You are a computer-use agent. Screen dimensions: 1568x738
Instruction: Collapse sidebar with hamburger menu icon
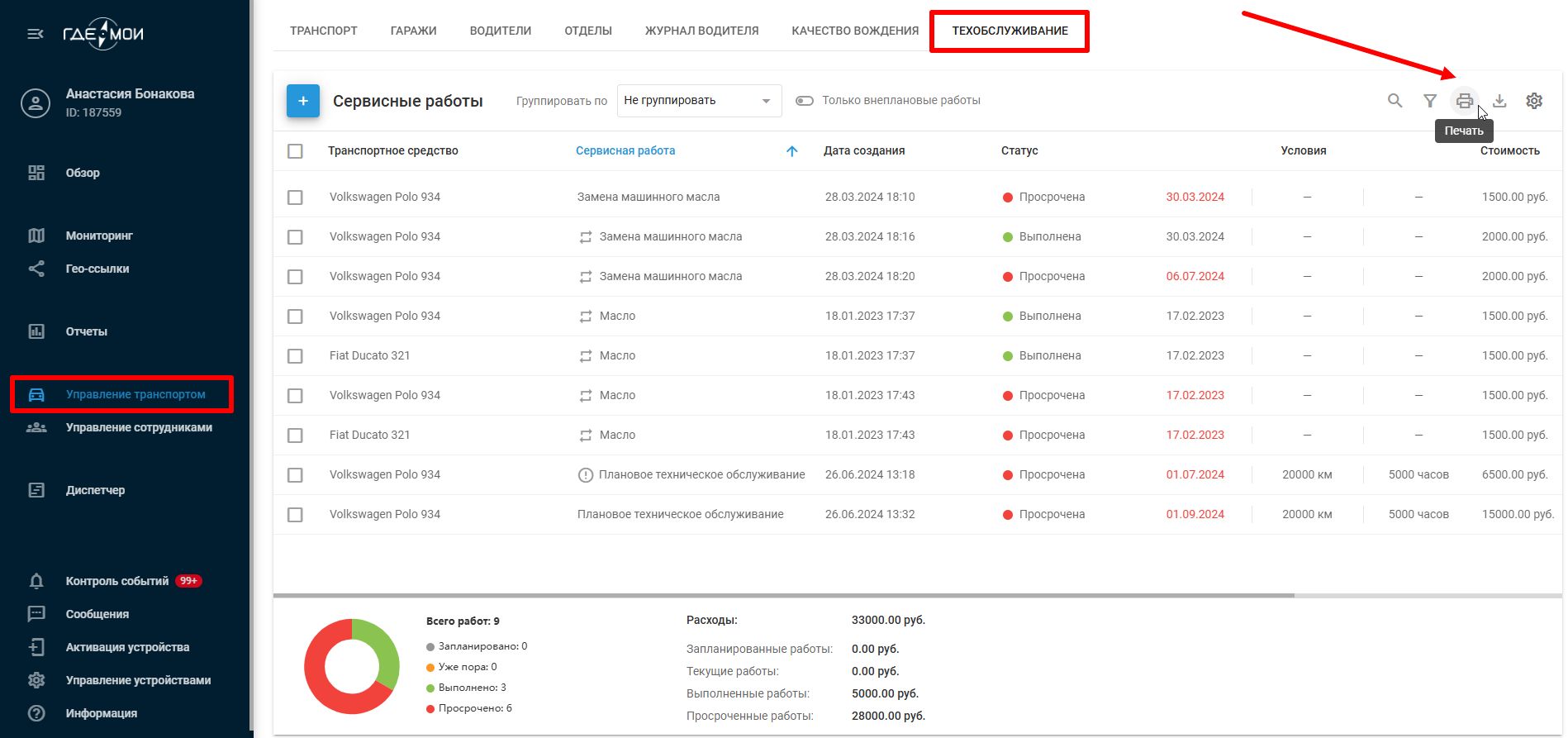pos(36,34)
